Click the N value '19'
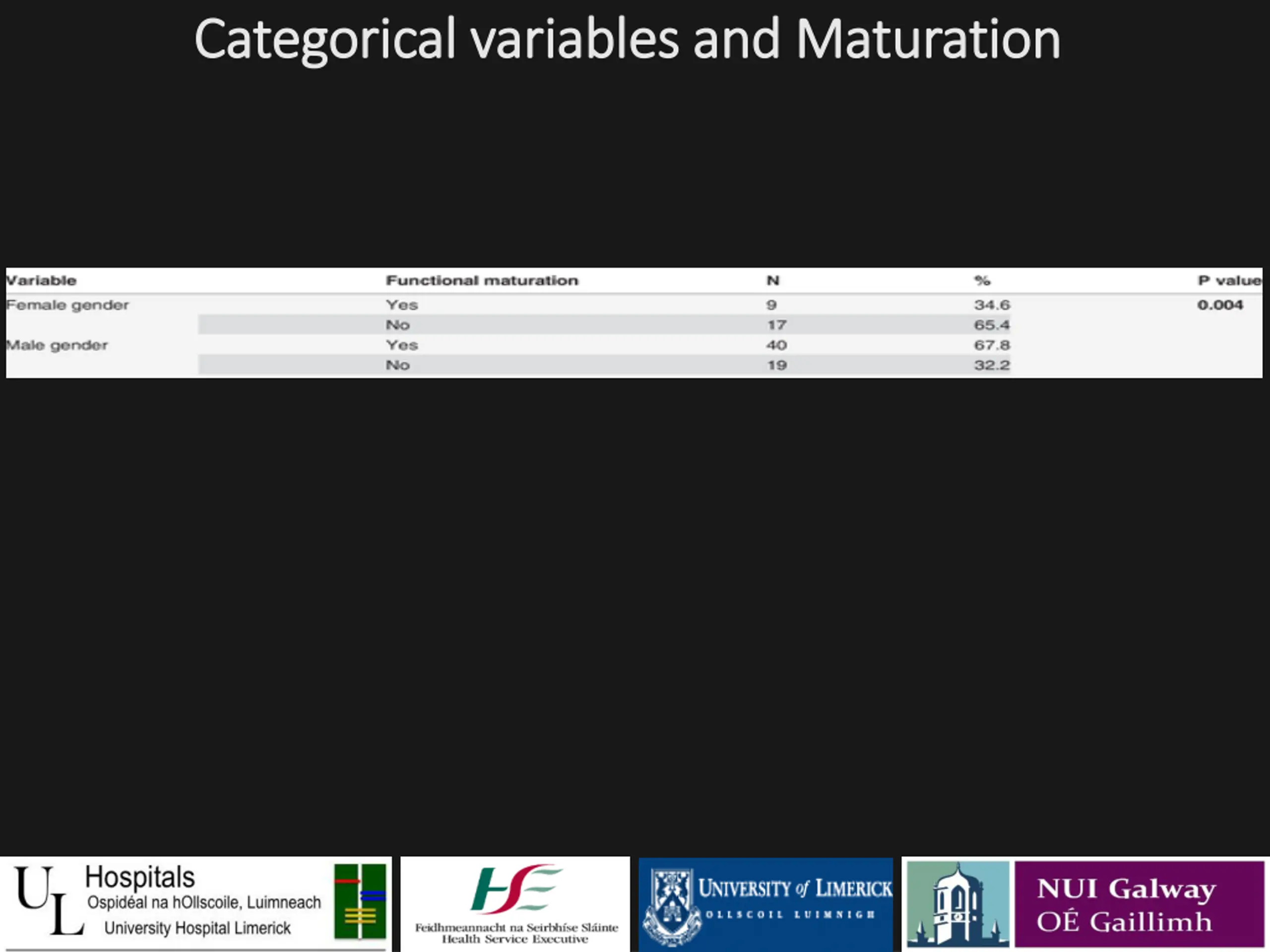This screenshot has height=952, width=1270. coord(776,365)
